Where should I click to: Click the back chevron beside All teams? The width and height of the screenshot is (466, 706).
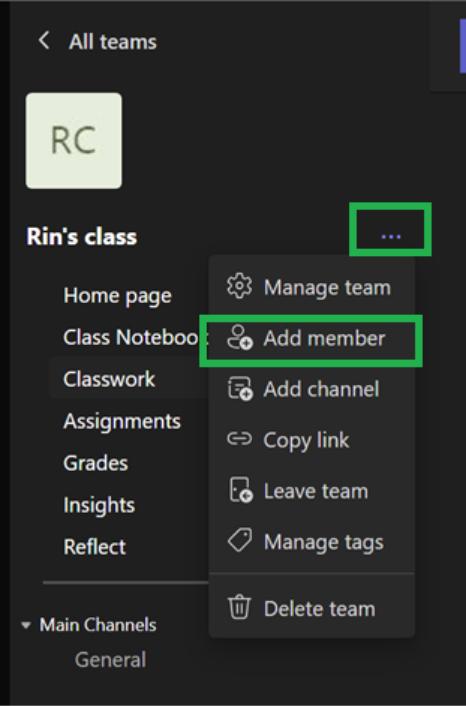pyautogui.click(x=44, y=41)
